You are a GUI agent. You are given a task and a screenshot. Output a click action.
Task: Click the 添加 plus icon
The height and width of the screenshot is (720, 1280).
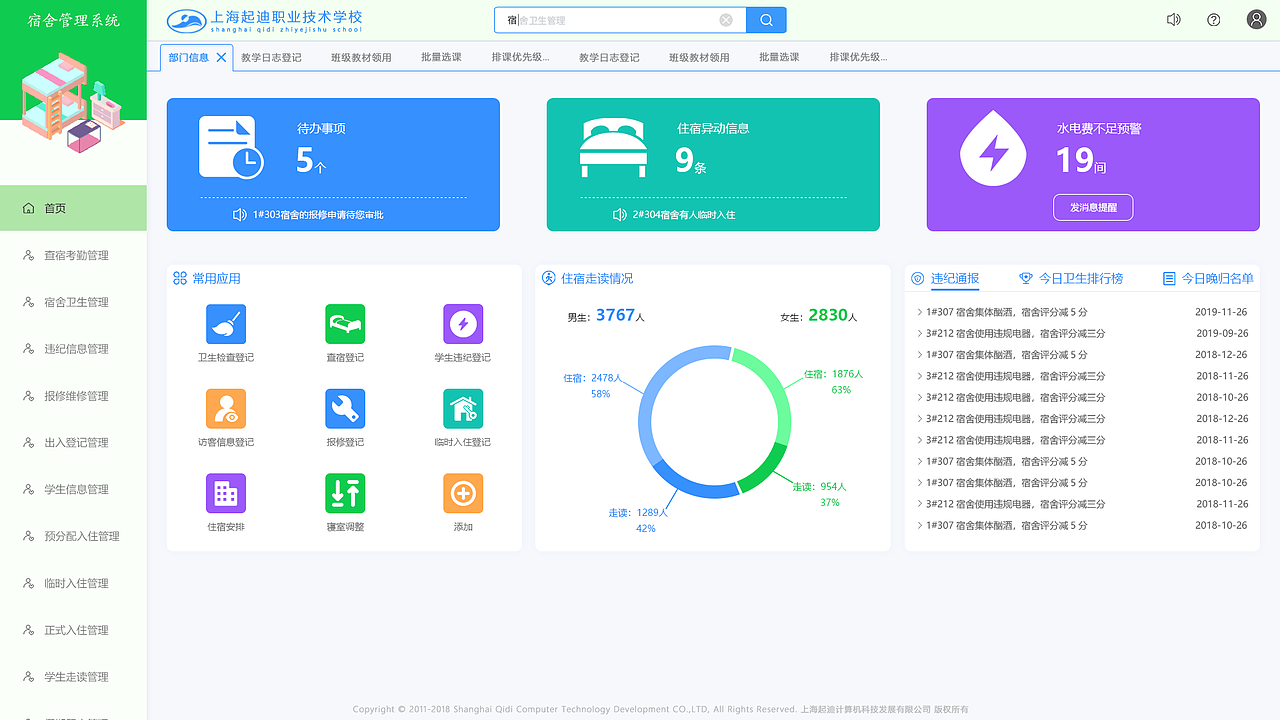462,492
